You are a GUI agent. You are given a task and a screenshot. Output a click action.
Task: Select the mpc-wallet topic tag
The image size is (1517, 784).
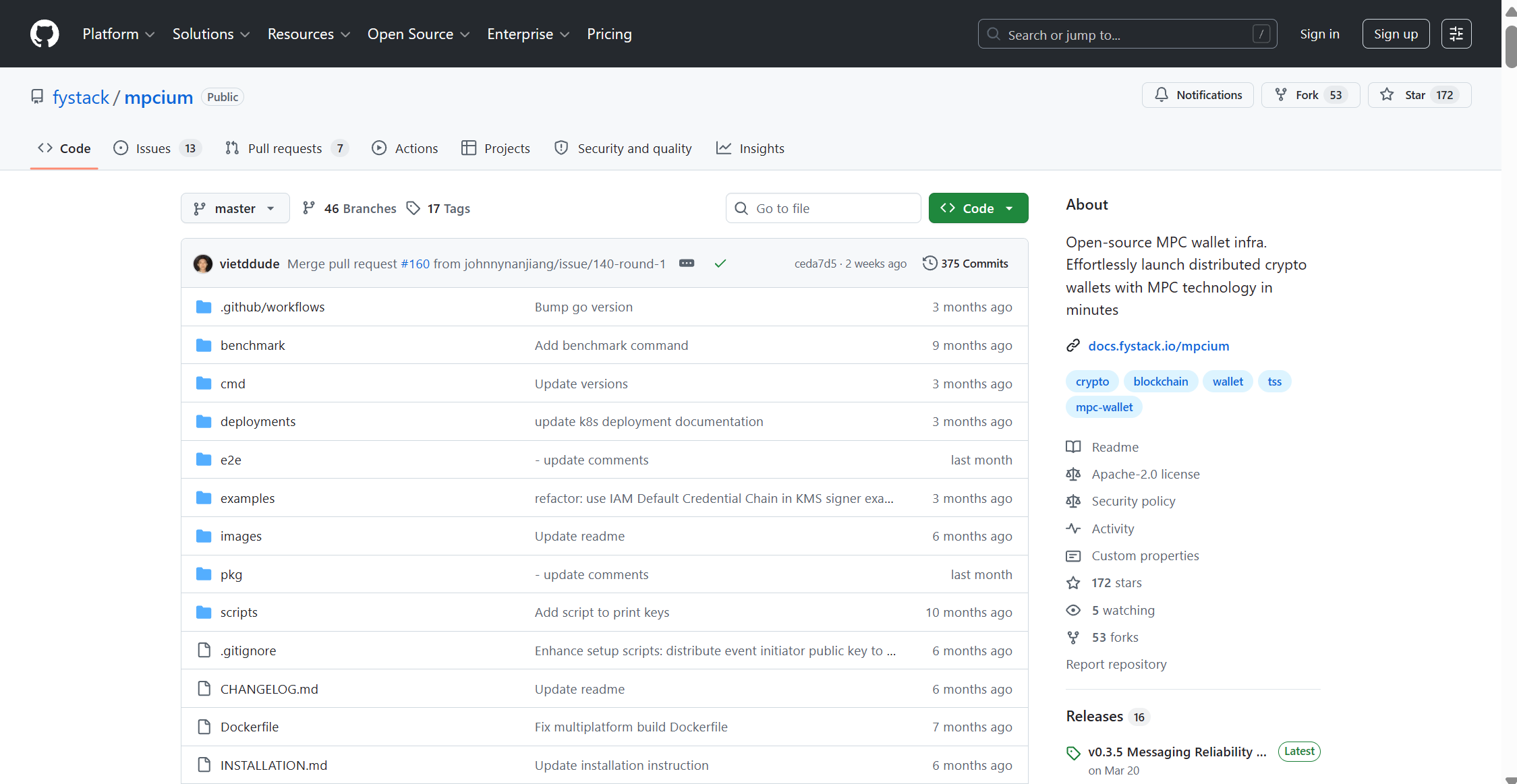click(x=1104, y=407)
